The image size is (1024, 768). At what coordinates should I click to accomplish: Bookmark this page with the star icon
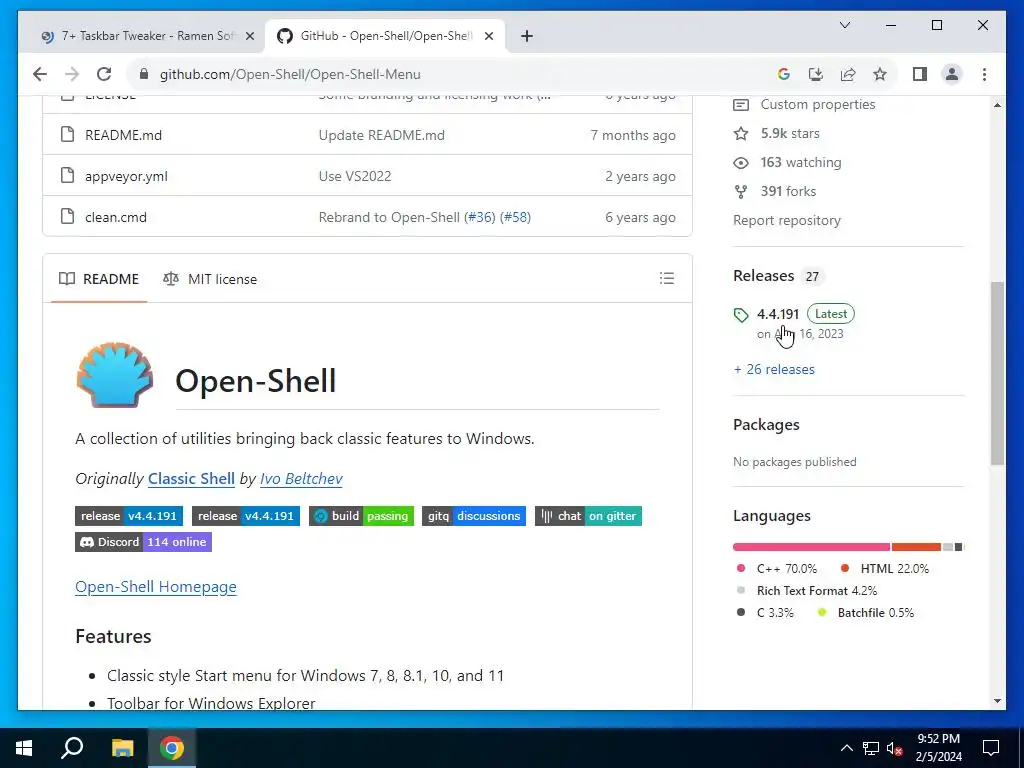(x=880, y=74)
